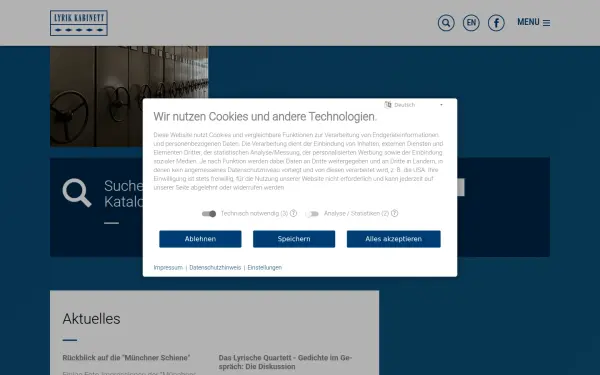Show help for Technisch notwendig
The image size is (600, 375).
[x=293, y=213]
